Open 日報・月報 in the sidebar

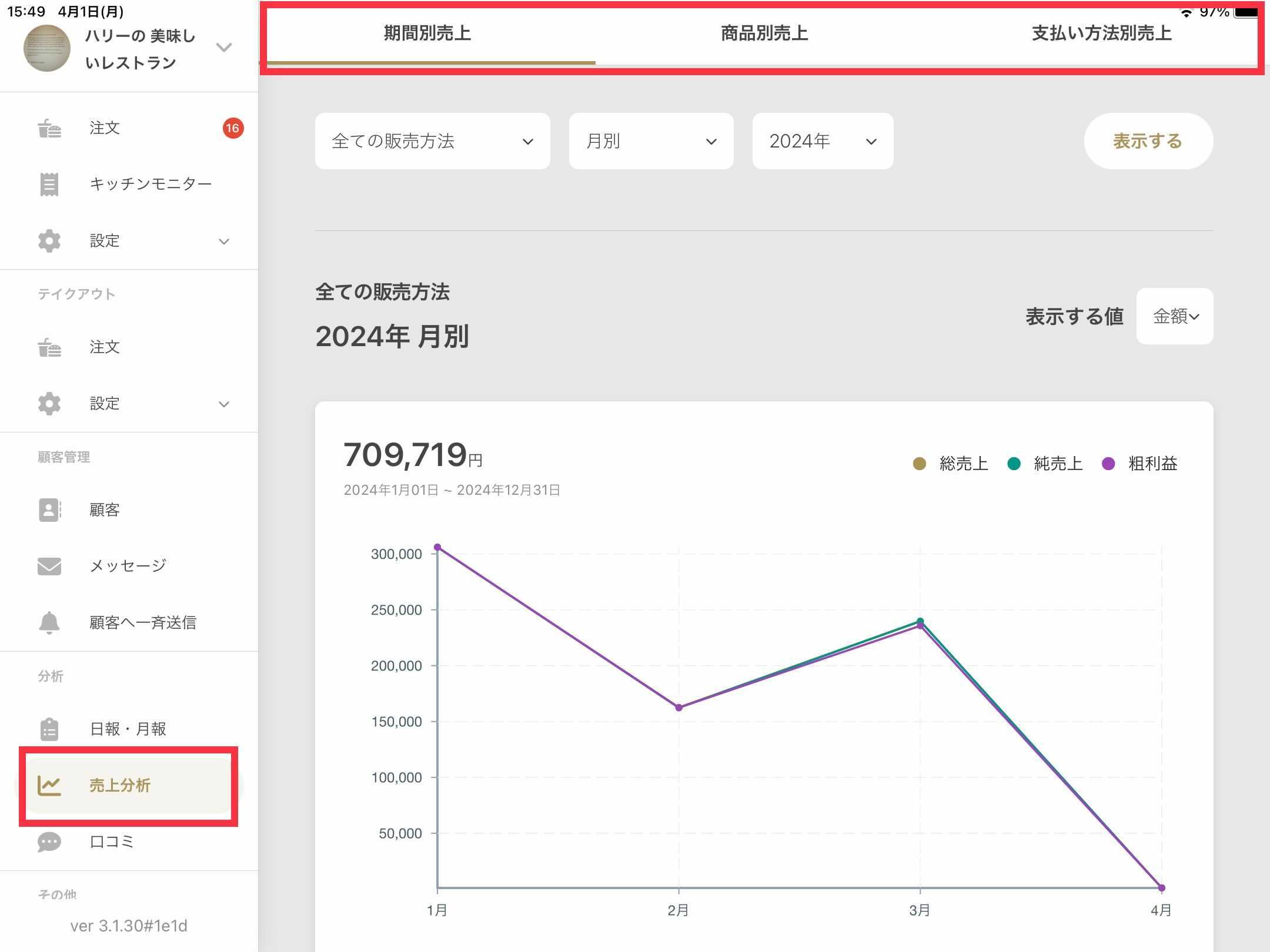pos(128,729)
